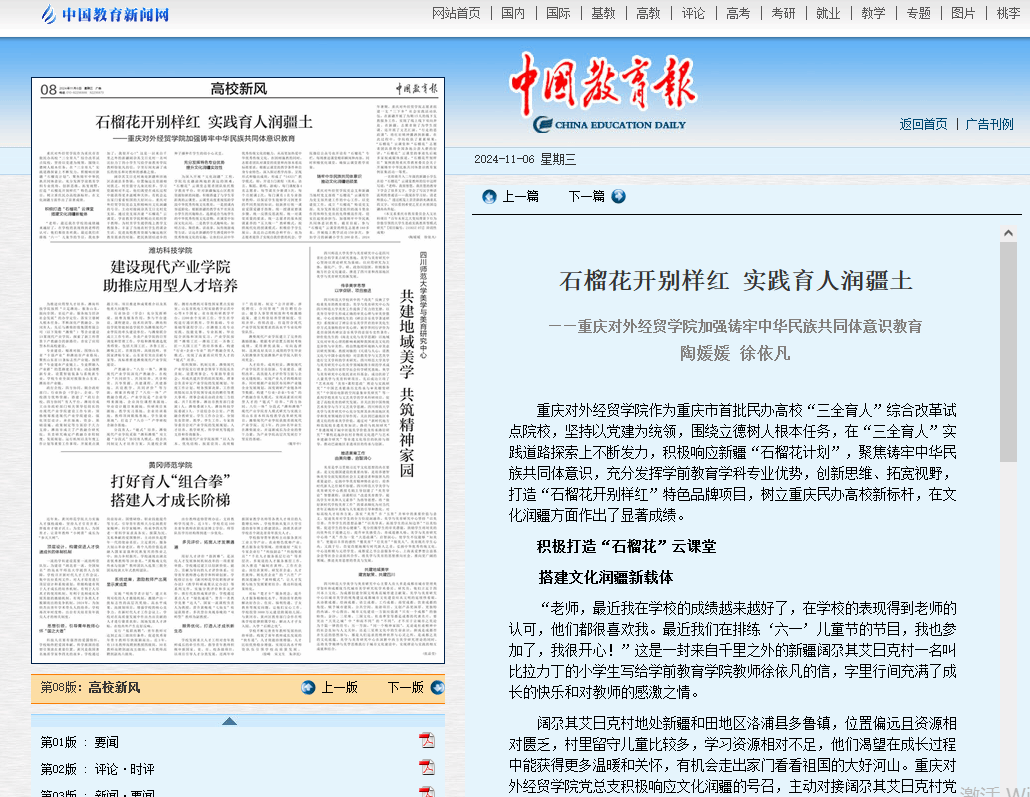Open 网站首页 in top navigation

[456, 13]
